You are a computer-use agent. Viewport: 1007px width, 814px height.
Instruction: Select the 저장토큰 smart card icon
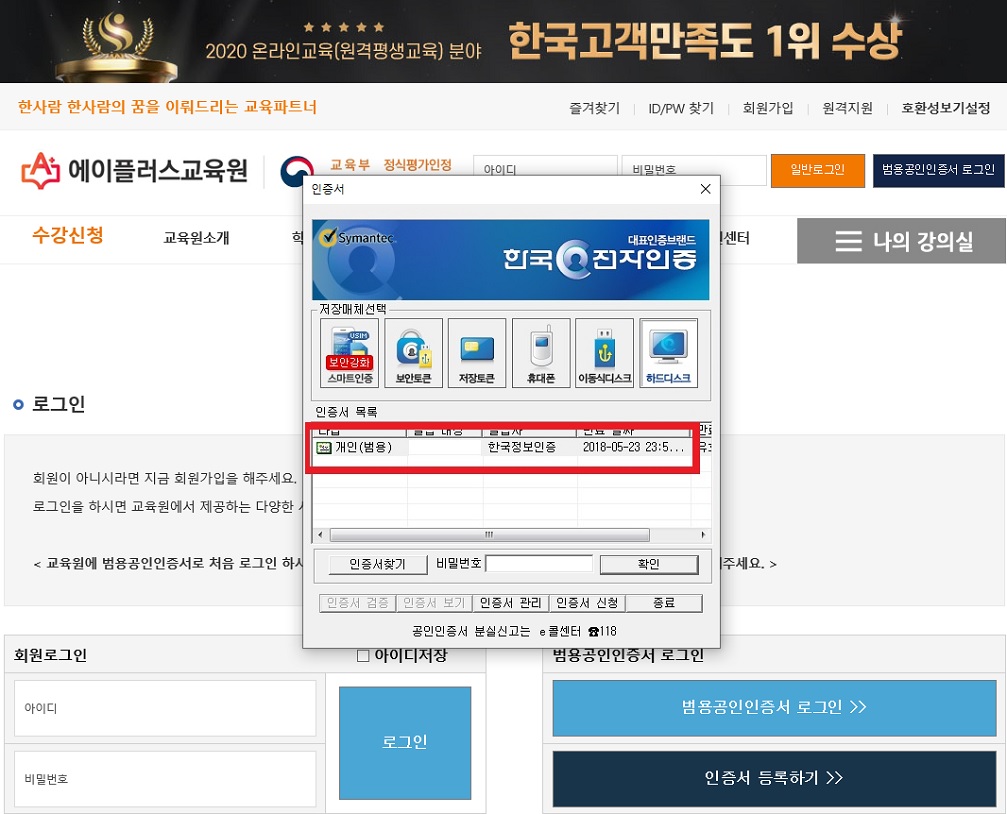click(x=476, y=352)
